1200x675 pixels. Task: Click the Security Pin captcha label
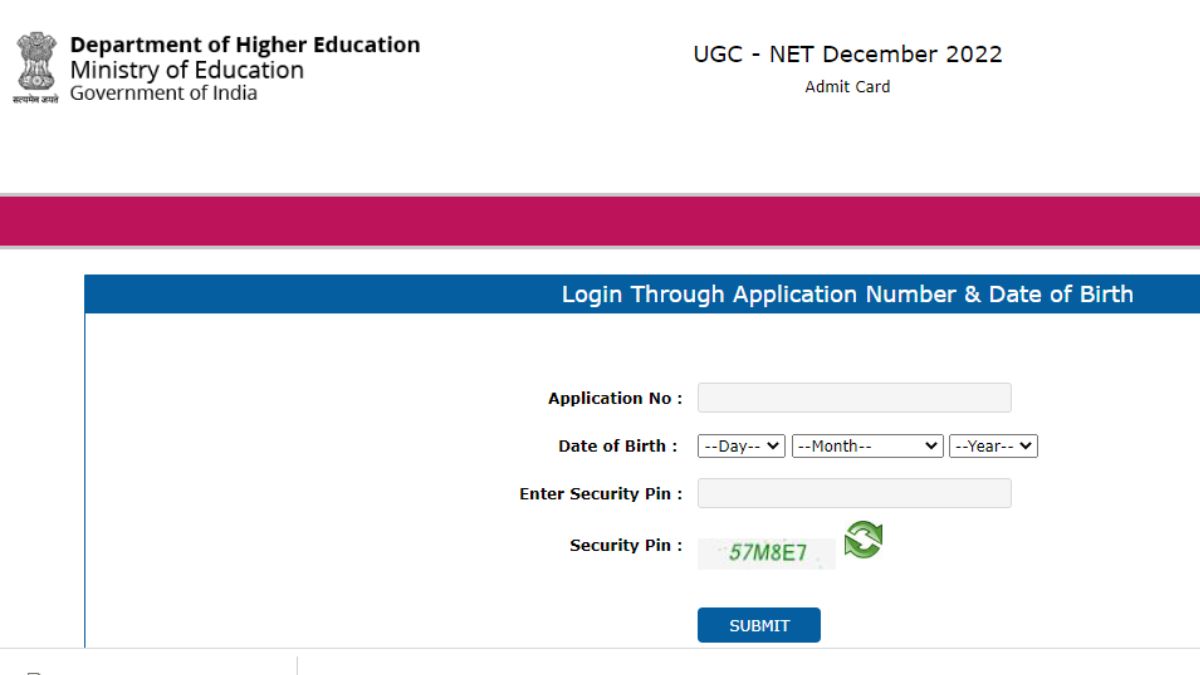[x=626, y=545]
